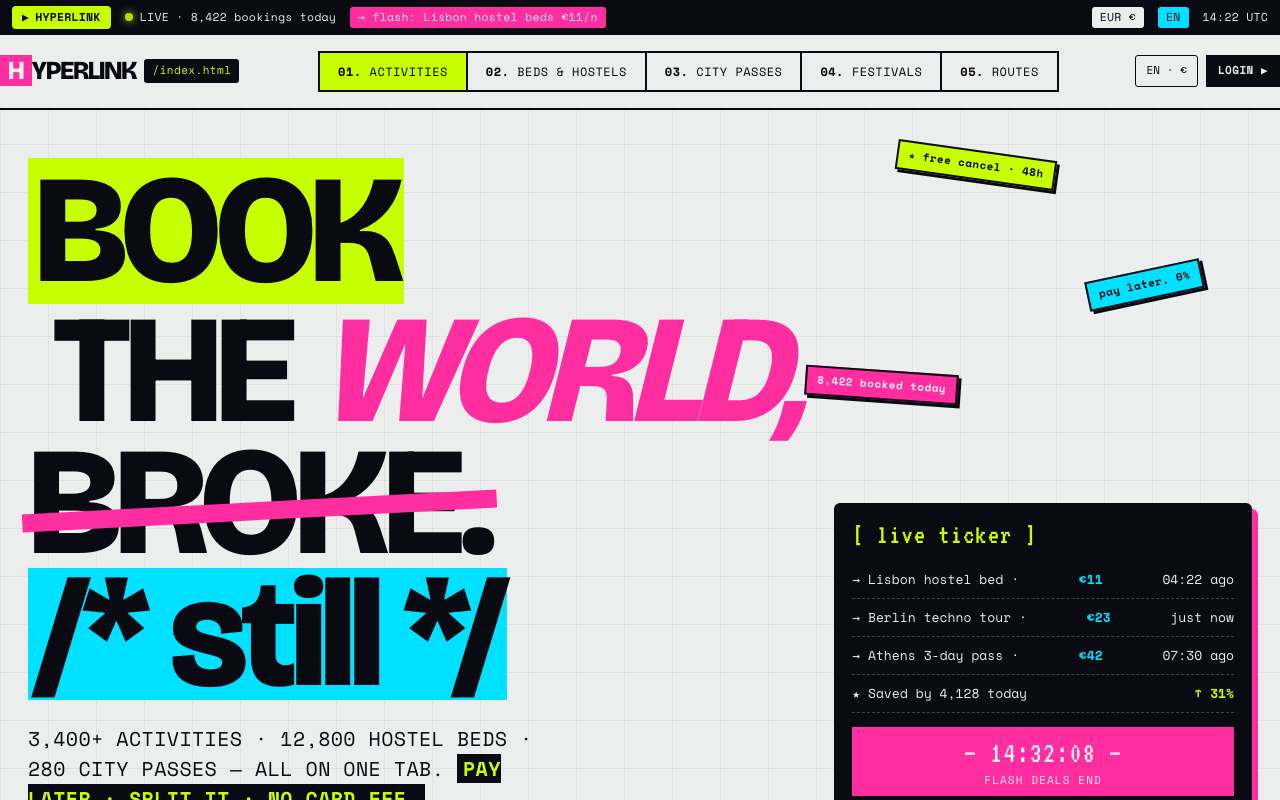Click the €42 price in ticker
Image resolution: width=1280 pixels, height=800 pixels.
click(1090, 656)
